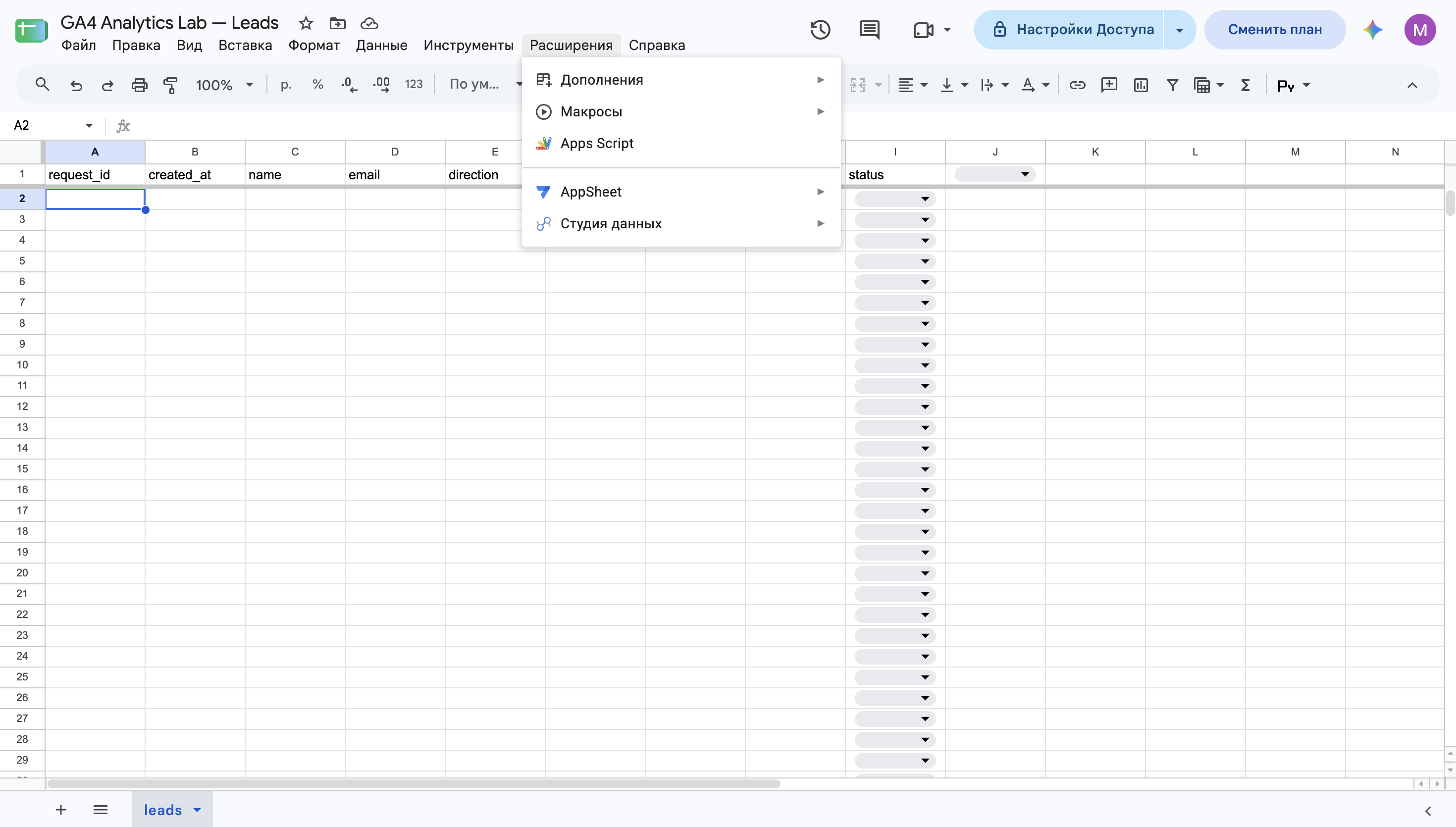Click the undo arrow icon
Screen dimensions: 1456x827
[76, 85]
